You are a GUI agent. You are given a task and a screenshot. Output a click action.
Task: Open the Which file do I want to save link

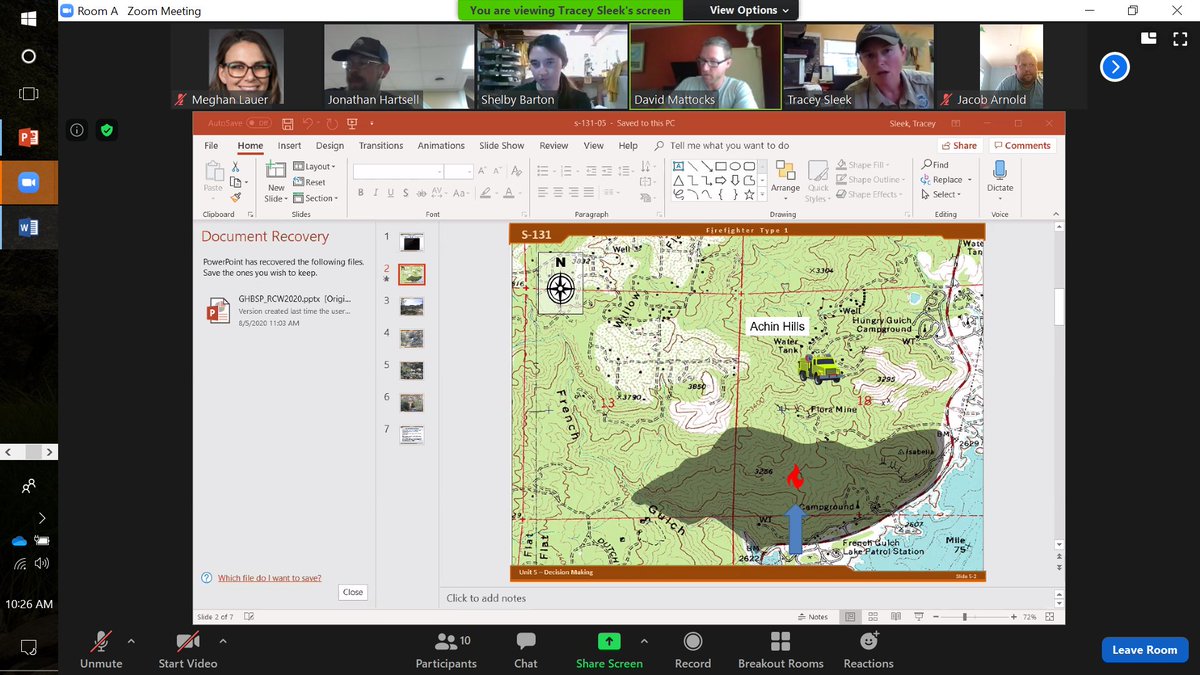tap(270, 578)
